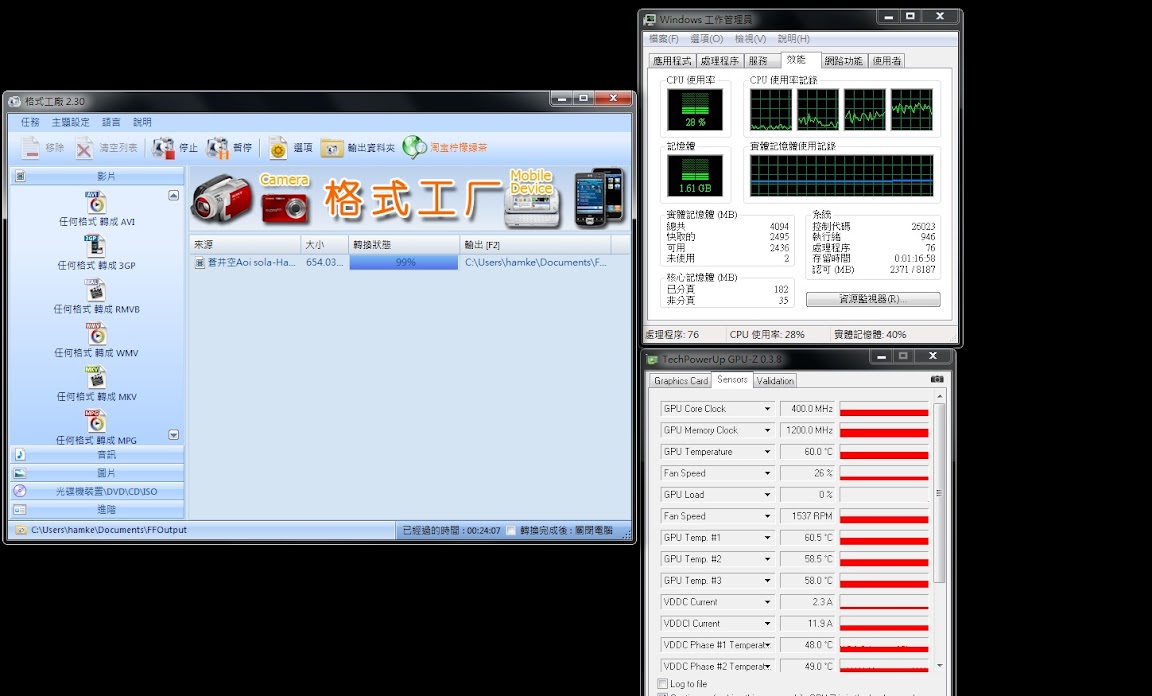Switch to the Graphics Card tab in GPU-Z

[680, 381]
